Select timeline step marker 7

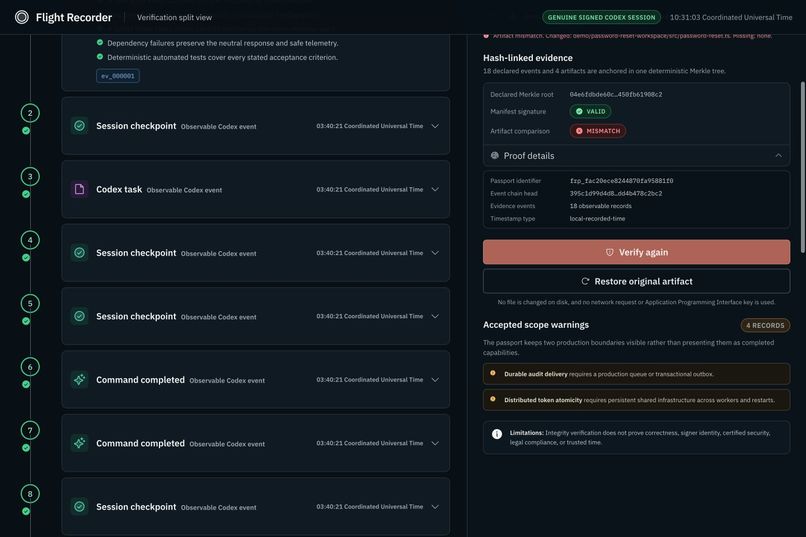[x=30, y=430]
